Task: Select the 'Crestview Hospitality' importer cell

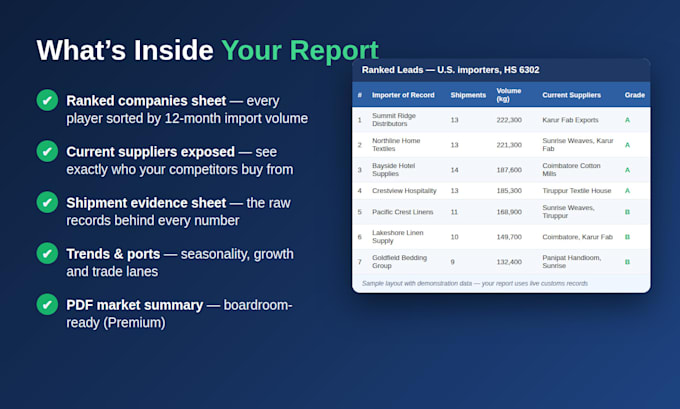Action: tap(404, 191)
